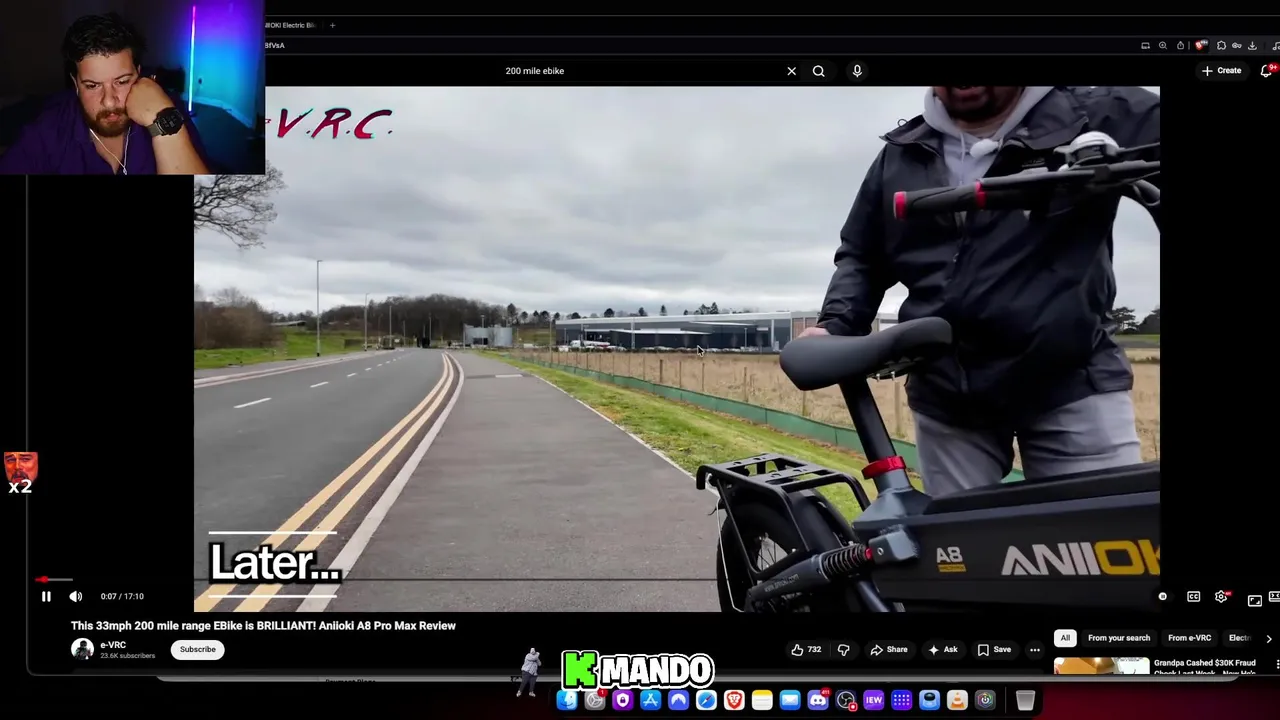This screenshot has width=1280, height=720.
Task: Open System Settings in the dock
Action: (x=595, y=700)
